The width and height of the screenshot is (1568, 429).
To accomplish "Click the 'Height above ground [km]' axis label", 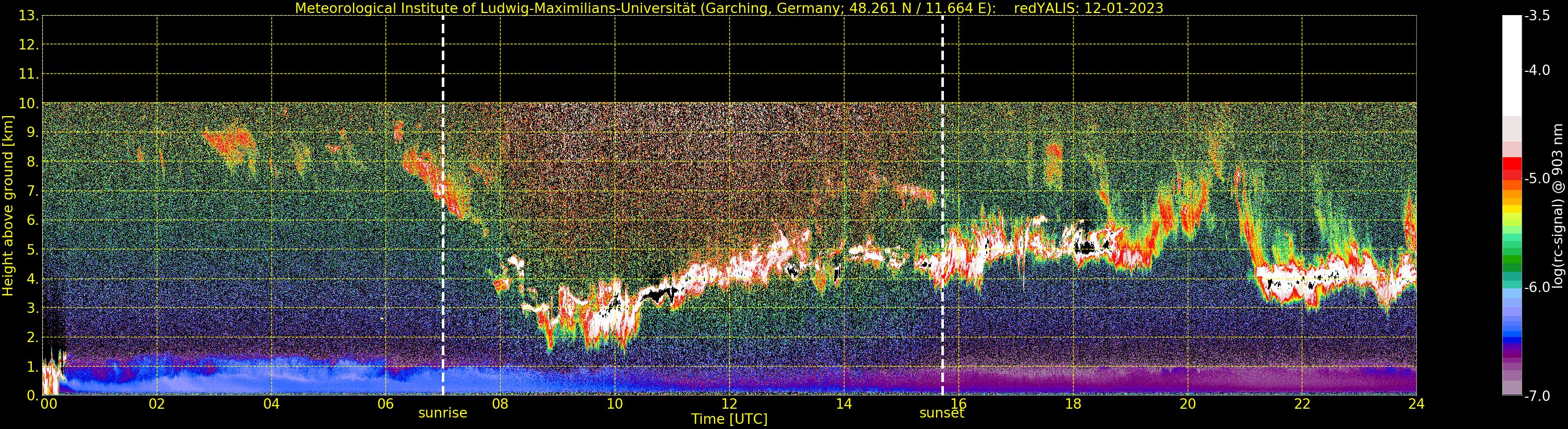I will click(x=8, y=206).
